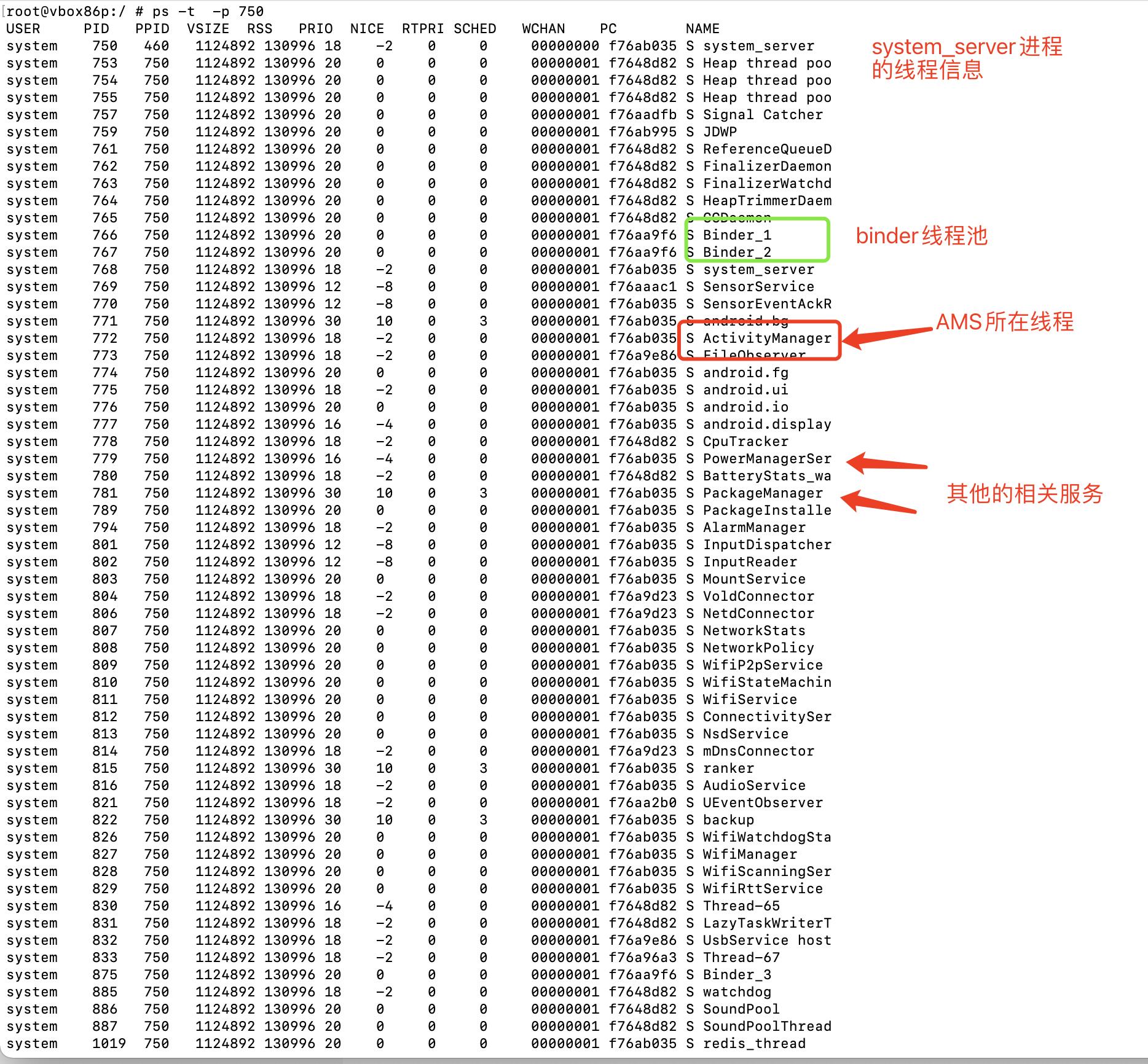
Task: Click the 'Thread-65' thread name
Action: point(741,906)
